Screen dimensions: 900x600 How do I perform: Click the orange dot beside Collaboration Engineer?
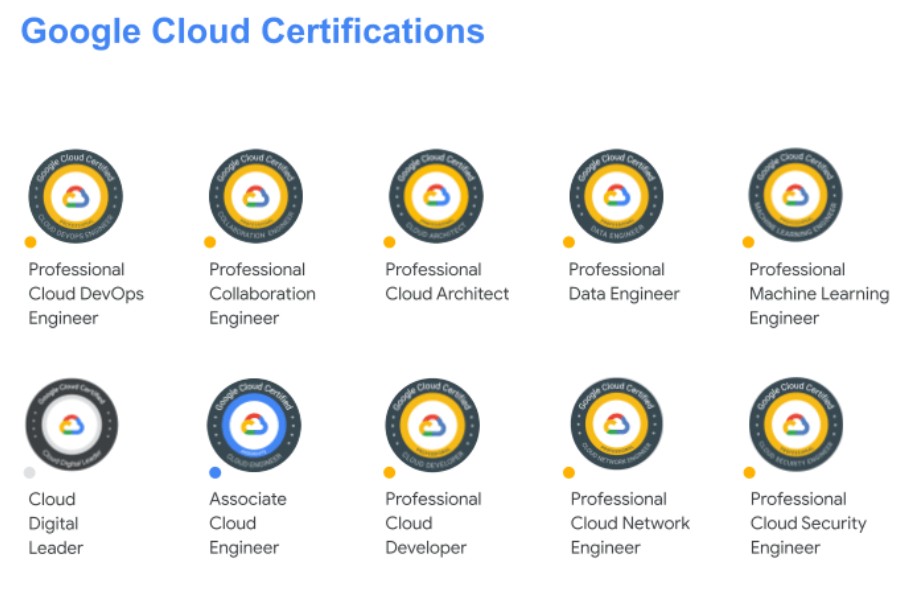[x=210, y=242]
